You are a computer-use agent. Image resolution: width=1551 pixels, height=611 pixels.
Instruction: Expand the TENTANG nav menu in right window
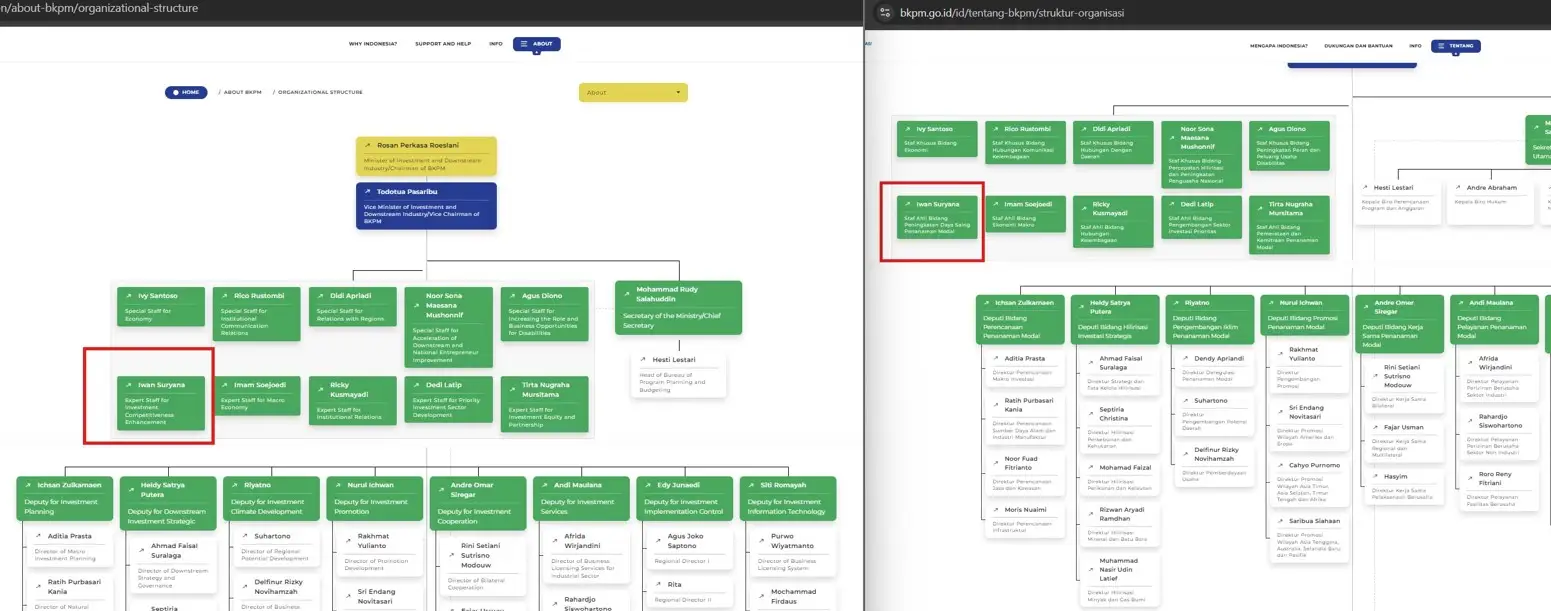(1456, 46)
